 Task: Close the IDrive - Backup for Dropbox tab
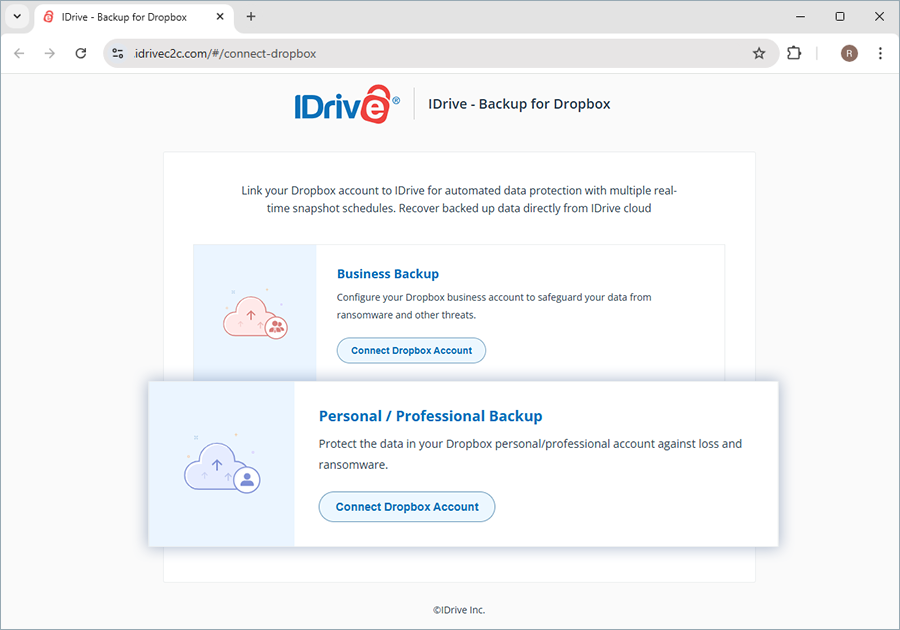220,17
